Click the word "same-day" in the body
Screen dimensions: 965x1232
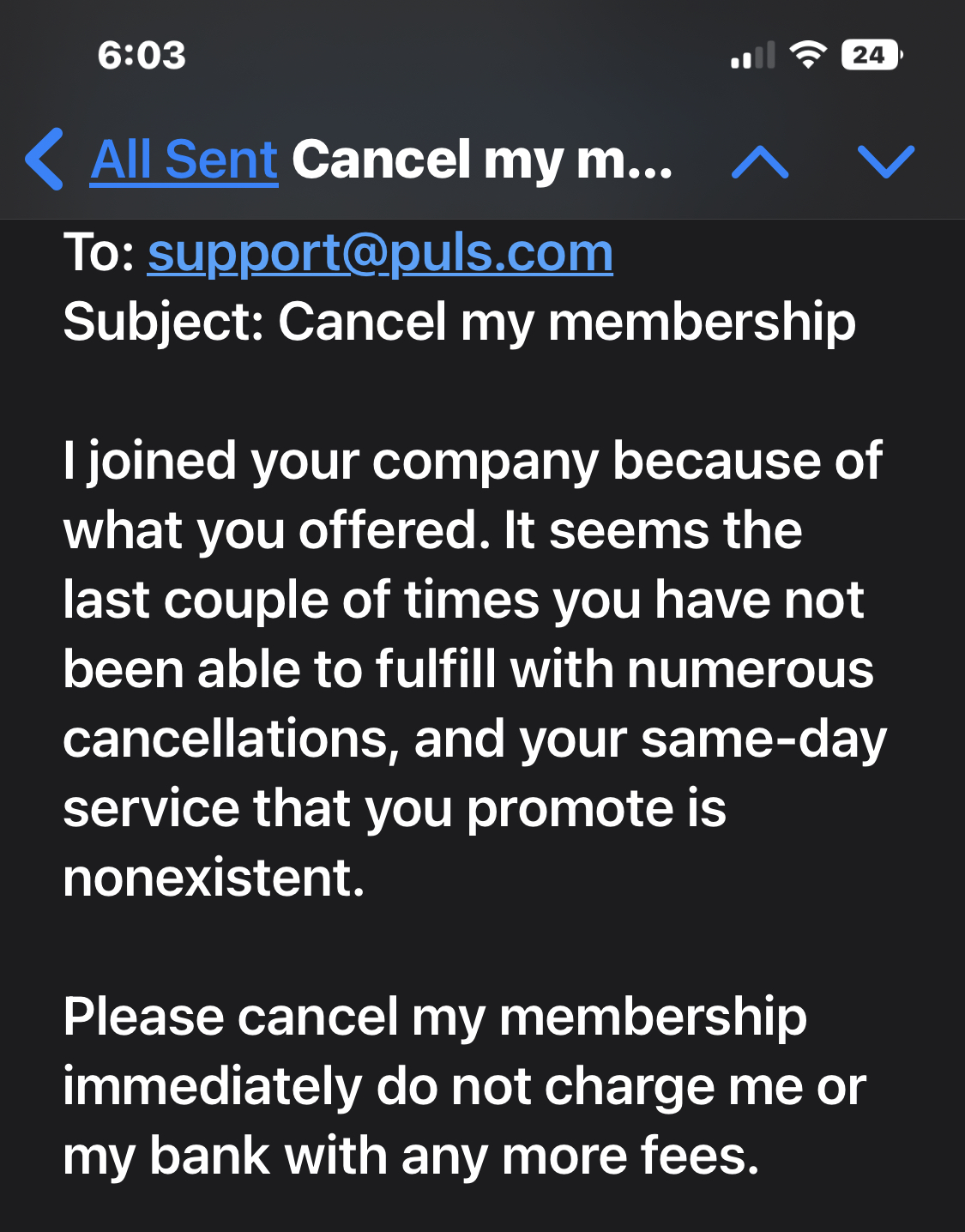pos(763,740)
